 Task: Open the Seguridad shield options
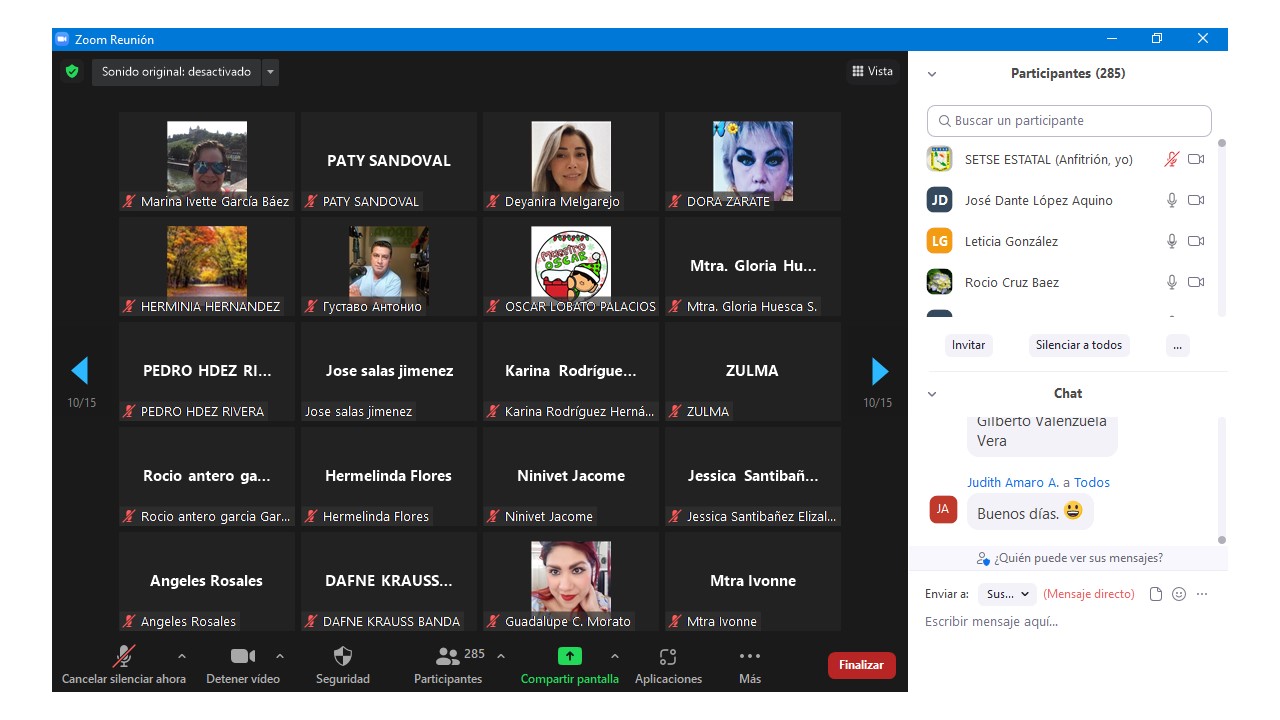pos(343,656)
